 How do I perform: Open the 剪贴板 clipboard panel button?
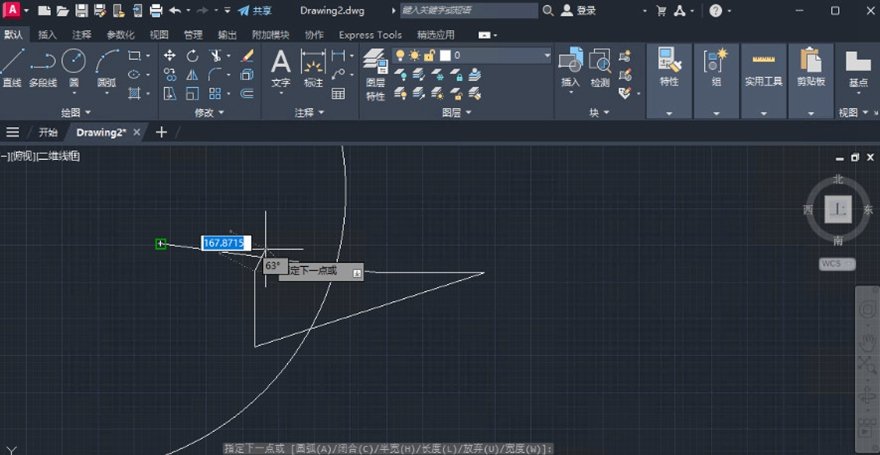[x=811, y=67]
